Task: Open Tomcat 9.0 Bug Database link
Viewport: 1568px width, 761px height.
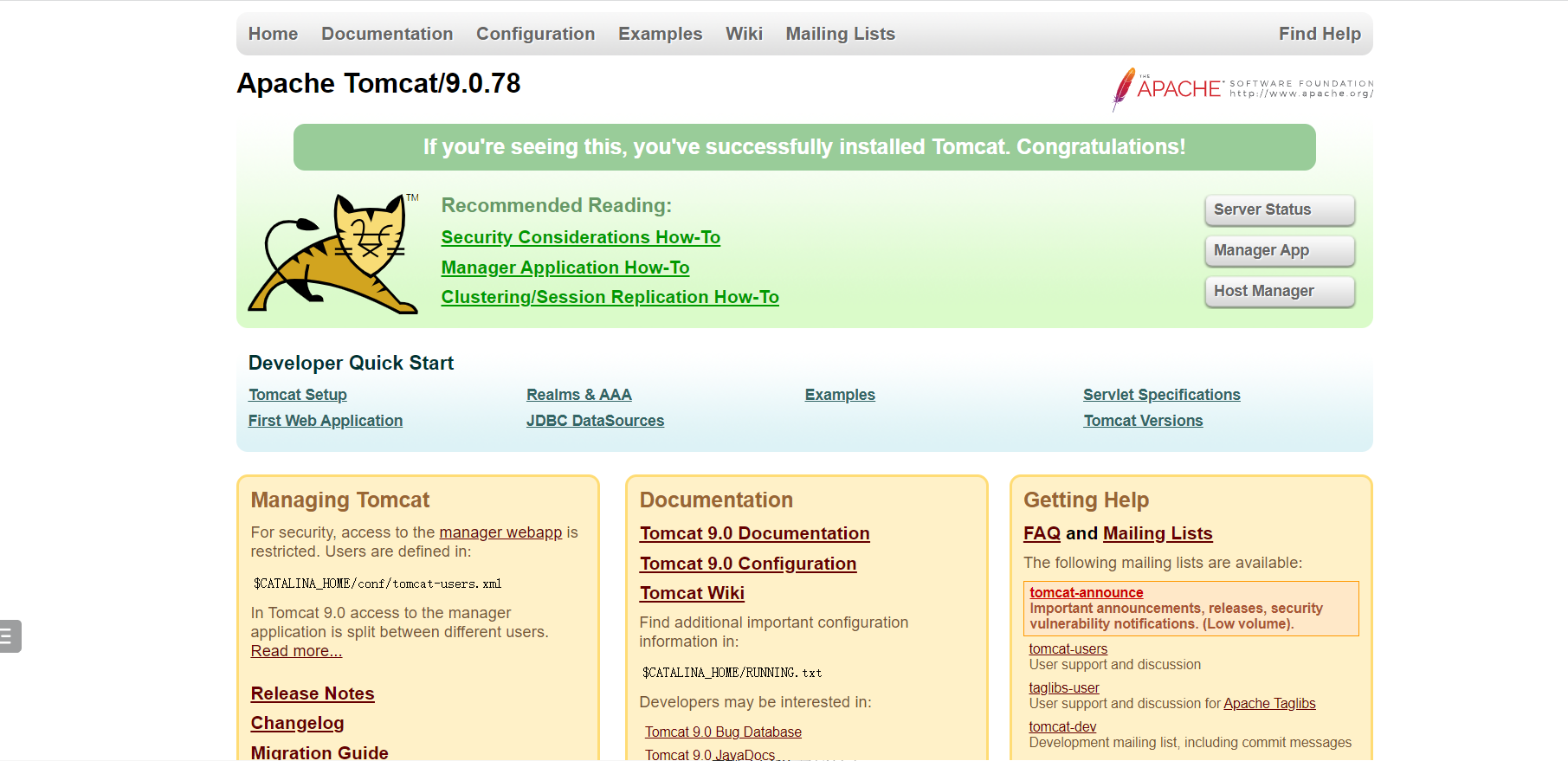Action: (723, 732)
